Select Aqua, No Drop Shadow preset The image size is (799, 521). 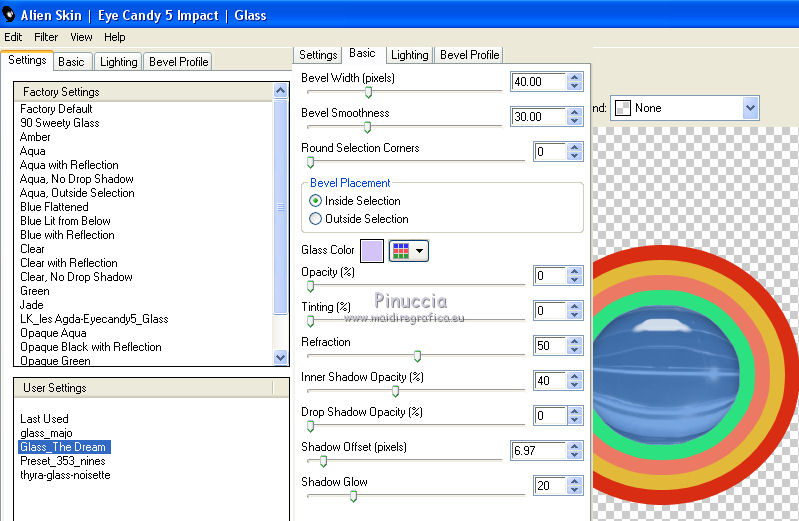pos(76,179)
